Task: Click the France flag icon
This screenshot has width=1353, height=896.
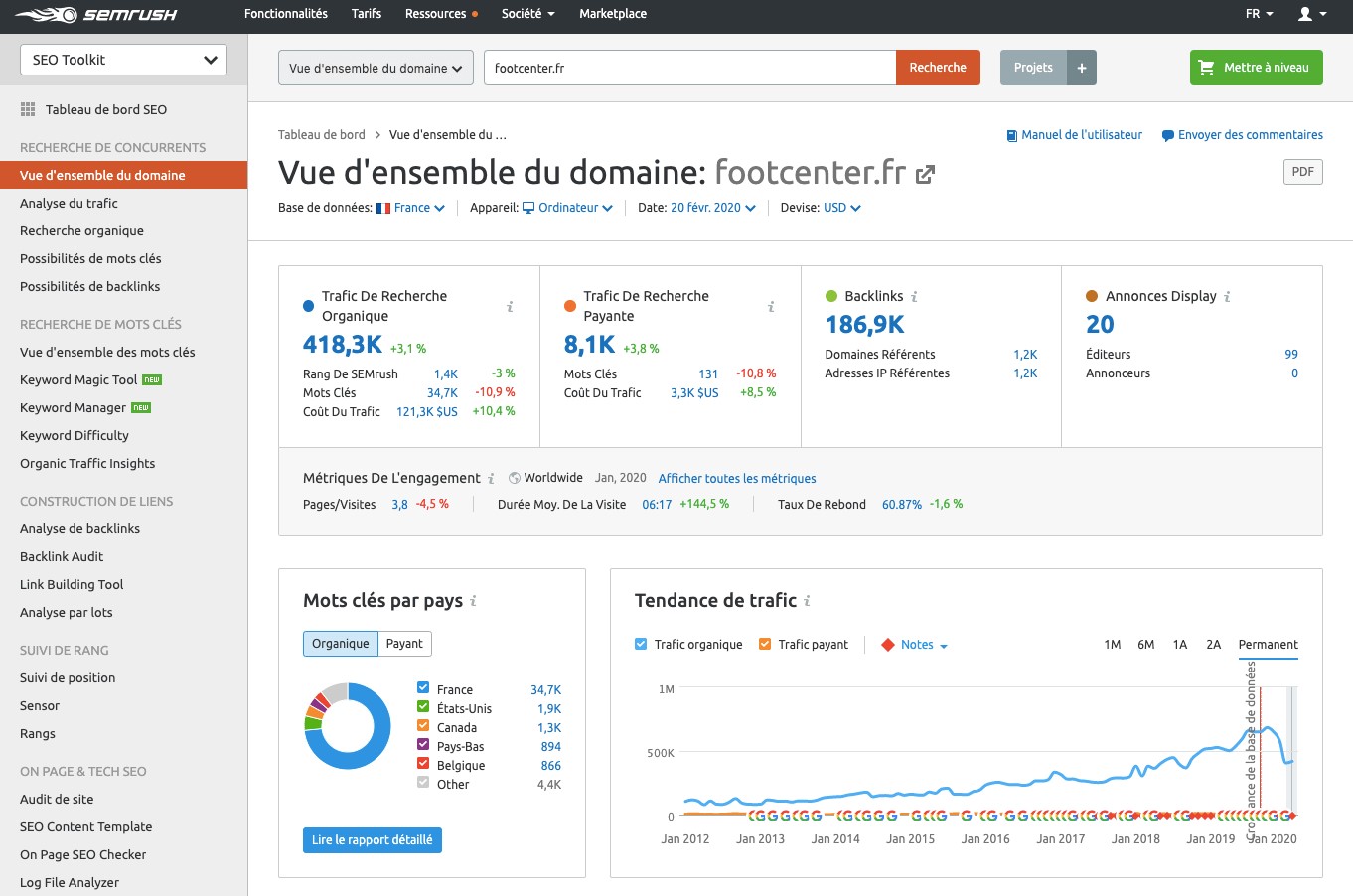Action: click(383, 208)
